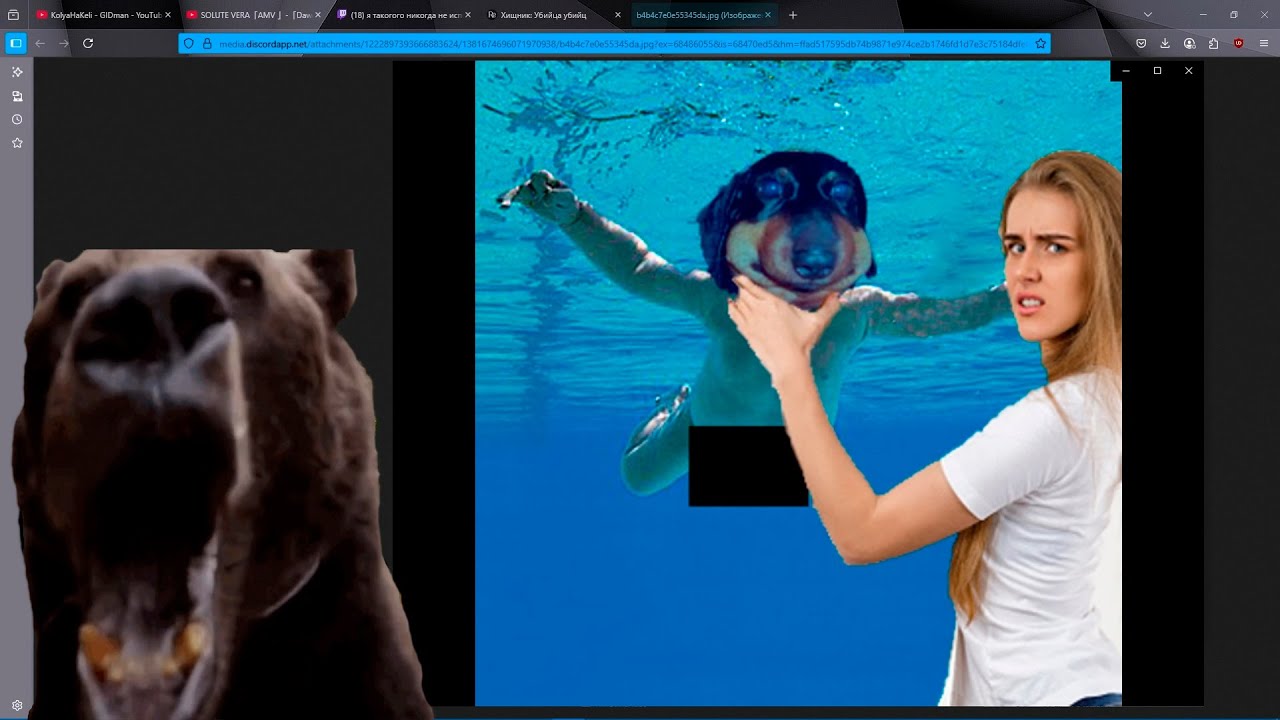Open synced tabs in the sidebar

(x=17, y=96)
